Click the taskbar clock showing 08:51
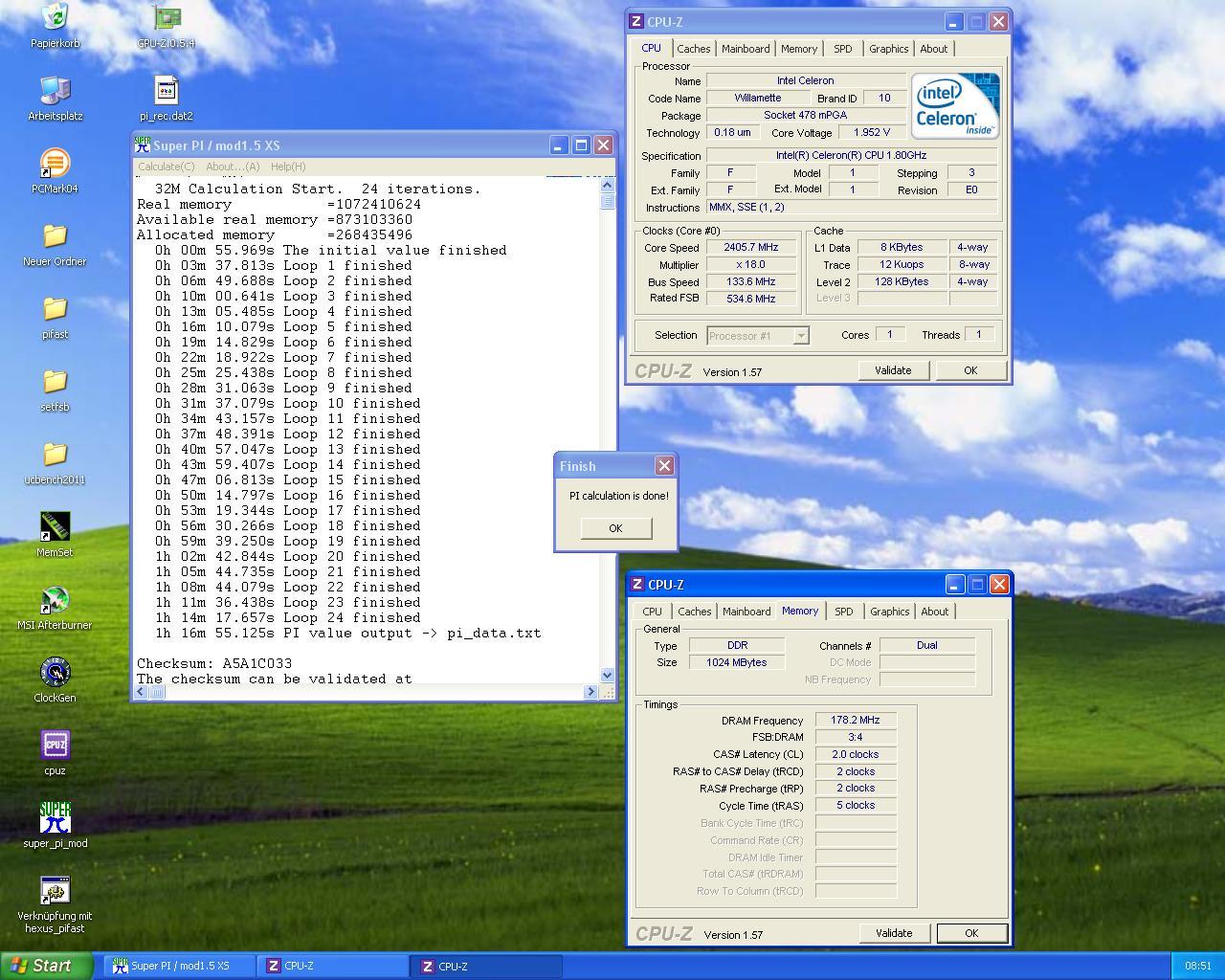 tap(1198, 967)
